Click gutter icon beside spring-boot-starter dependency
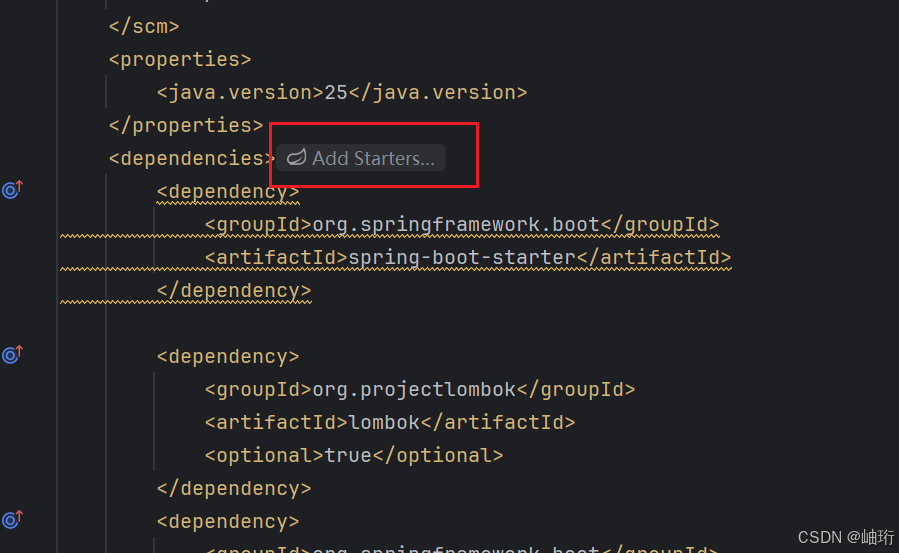 click(12, 189)
